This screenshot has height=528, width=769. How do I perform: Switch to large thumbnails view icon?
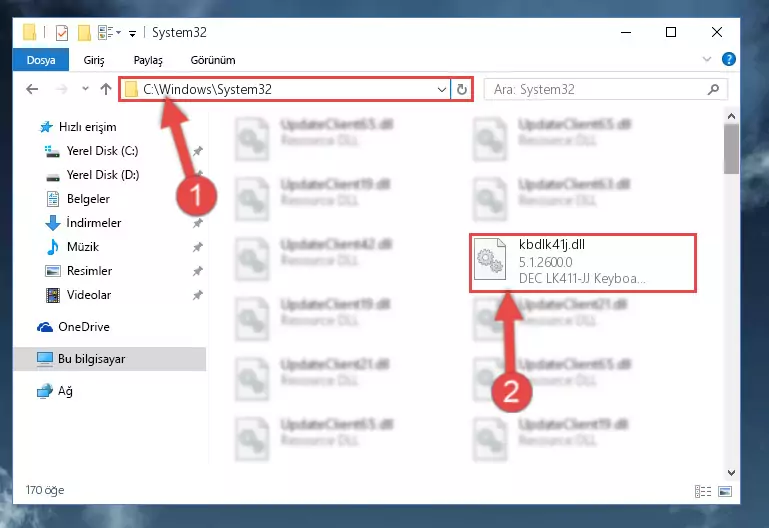(x=725, y=491)
